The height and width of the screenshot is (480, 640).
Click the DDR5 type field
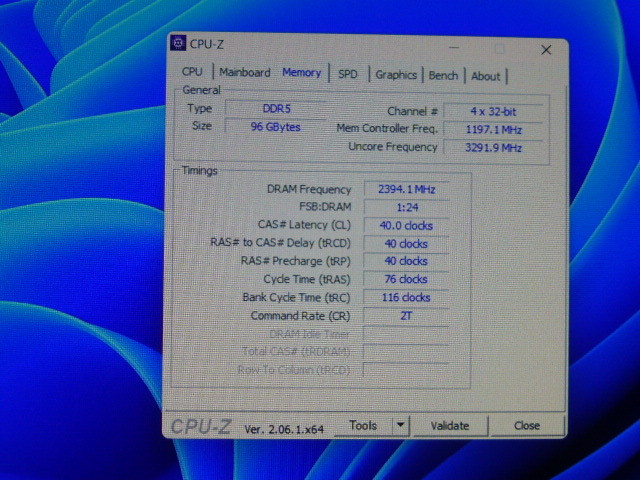point(276,109)
